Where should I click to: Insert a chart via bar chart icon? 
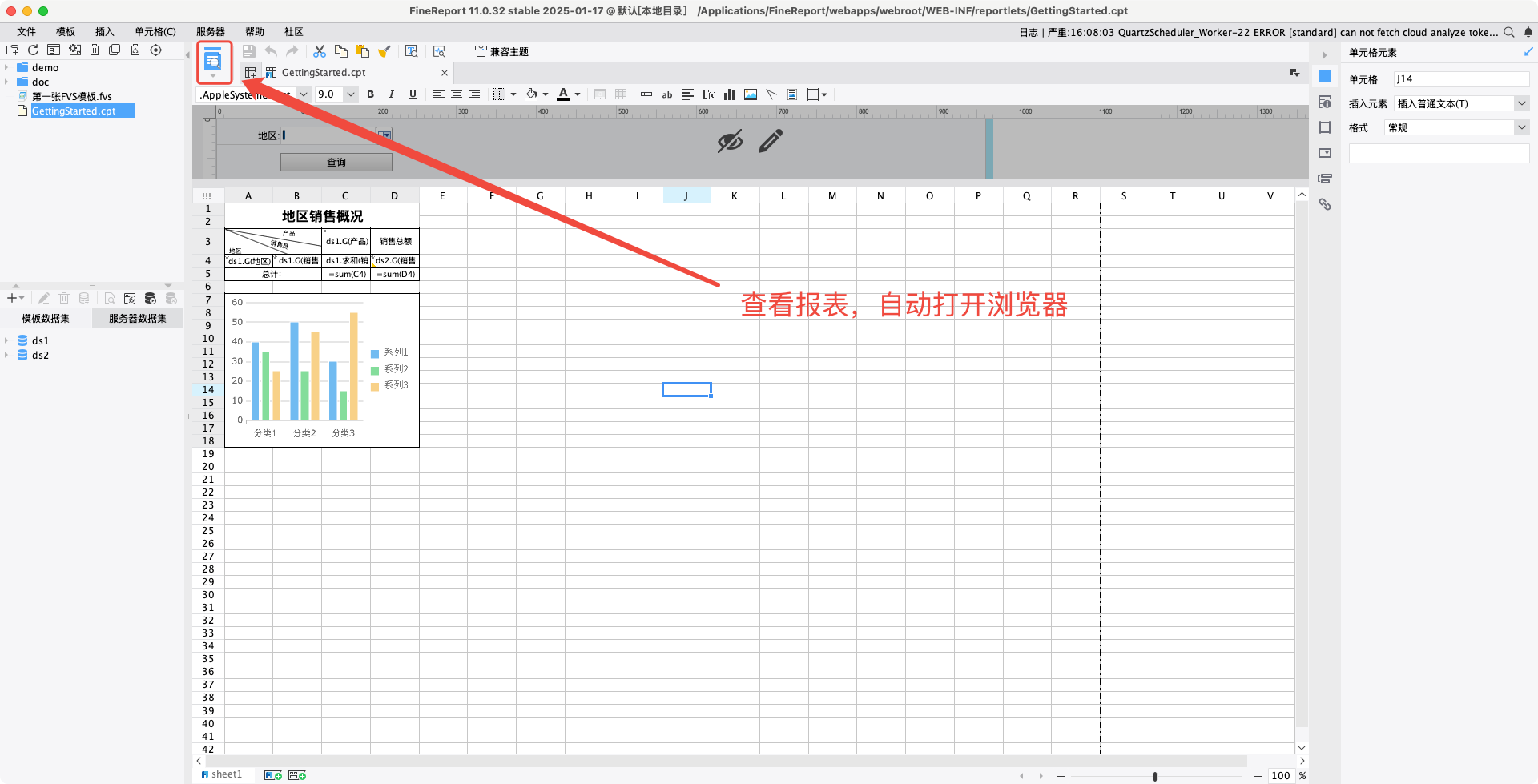[x=730, y=94]
